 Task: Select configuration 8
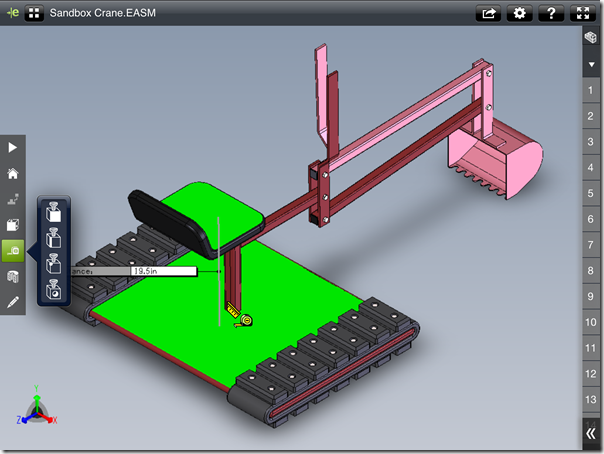coord(591,271)
